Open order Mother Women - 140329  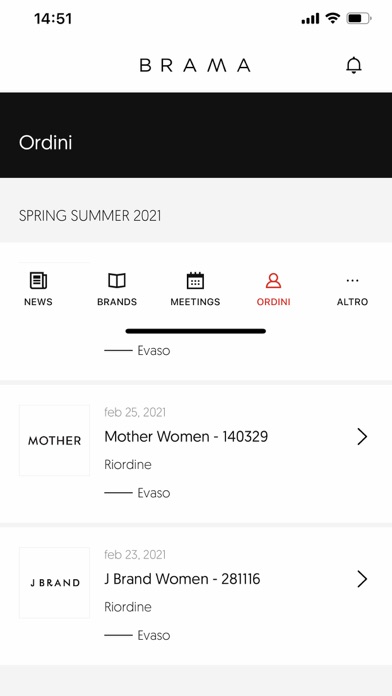pos(186,437)
